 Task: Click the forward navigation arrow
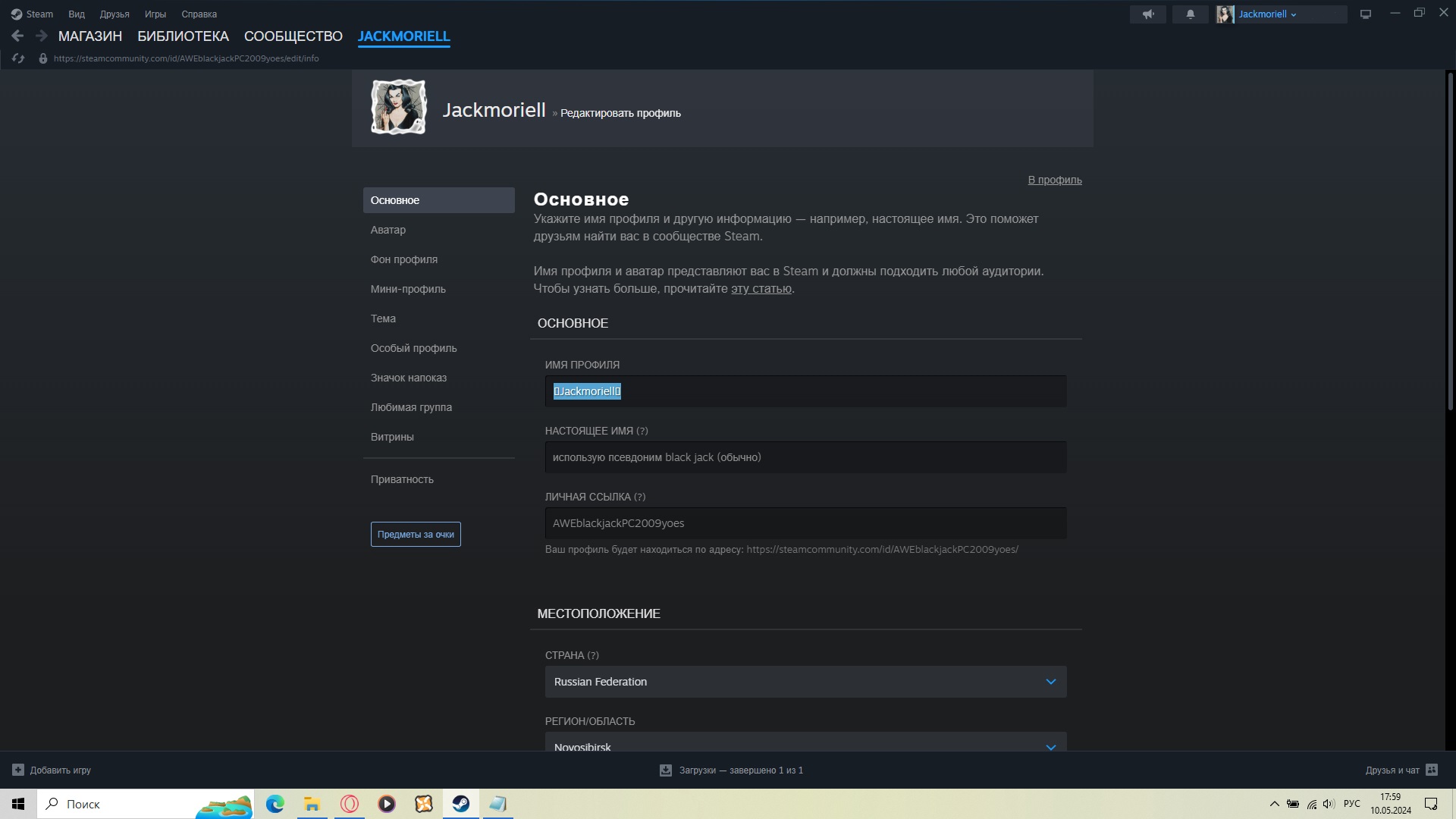tap(42, 36)
